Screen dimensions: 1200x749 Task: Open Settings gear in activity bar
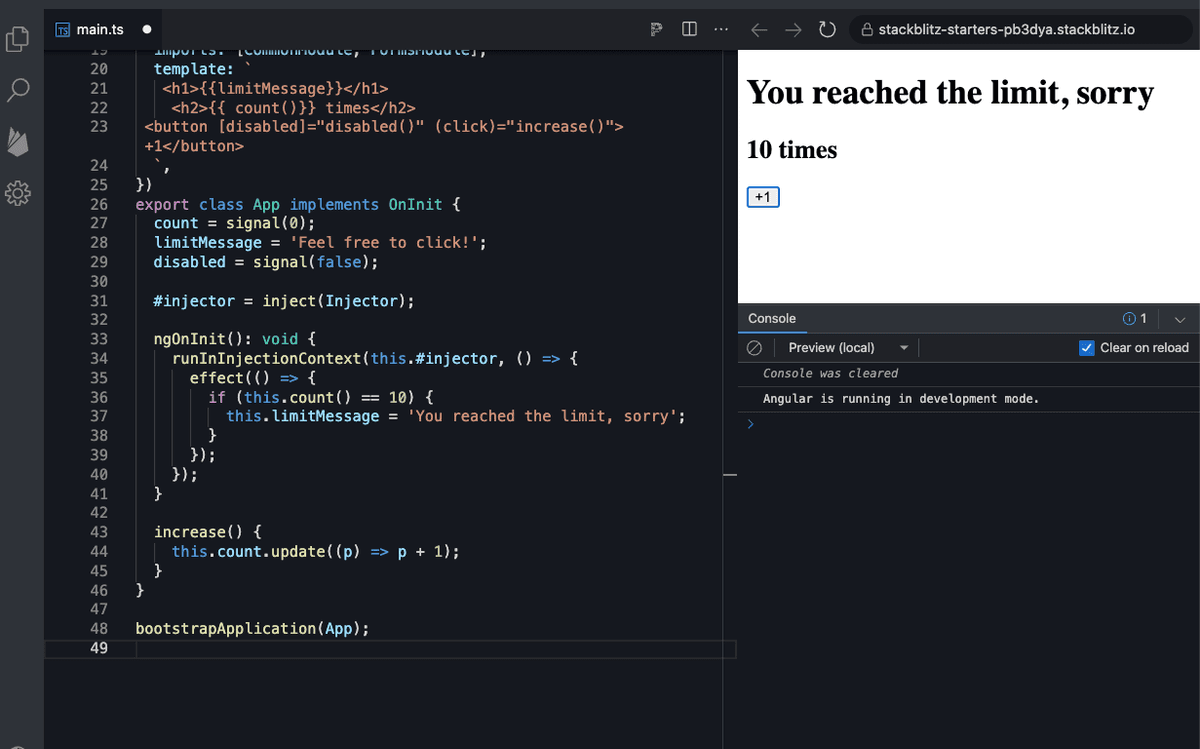click(x=19, y=192)
